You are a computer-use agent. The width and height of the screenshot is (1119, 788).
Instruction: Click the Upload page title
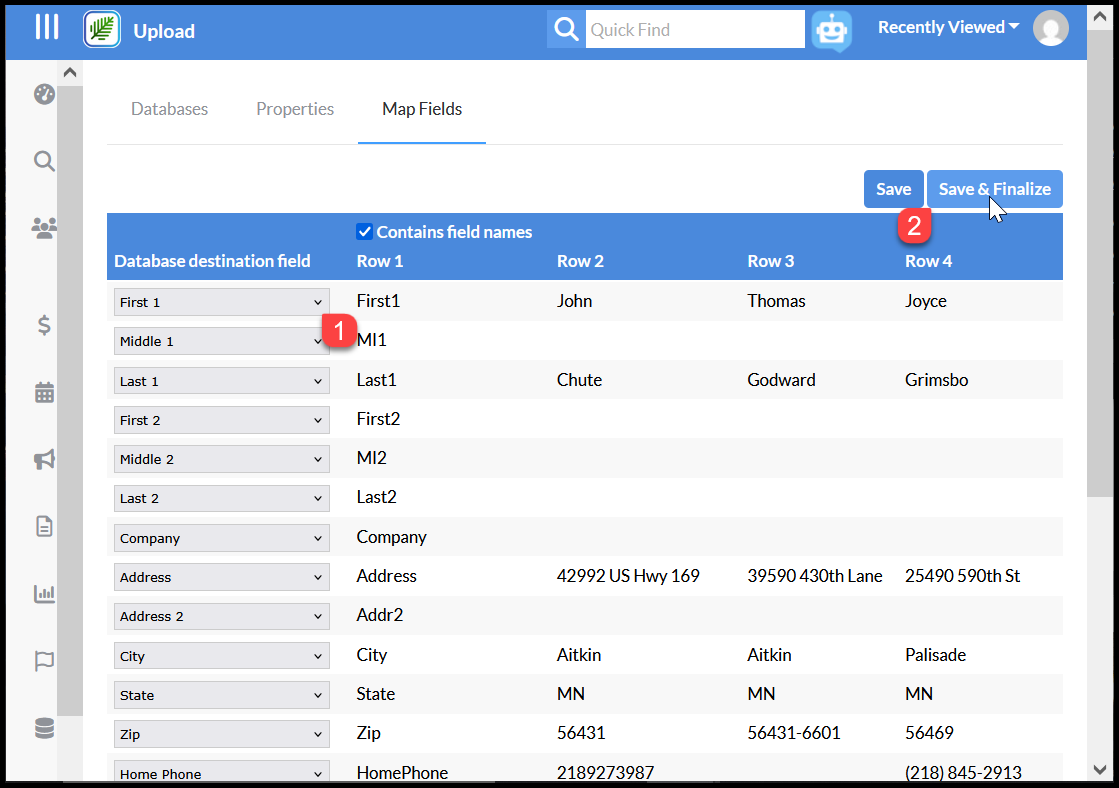click(x=164, y=31)
